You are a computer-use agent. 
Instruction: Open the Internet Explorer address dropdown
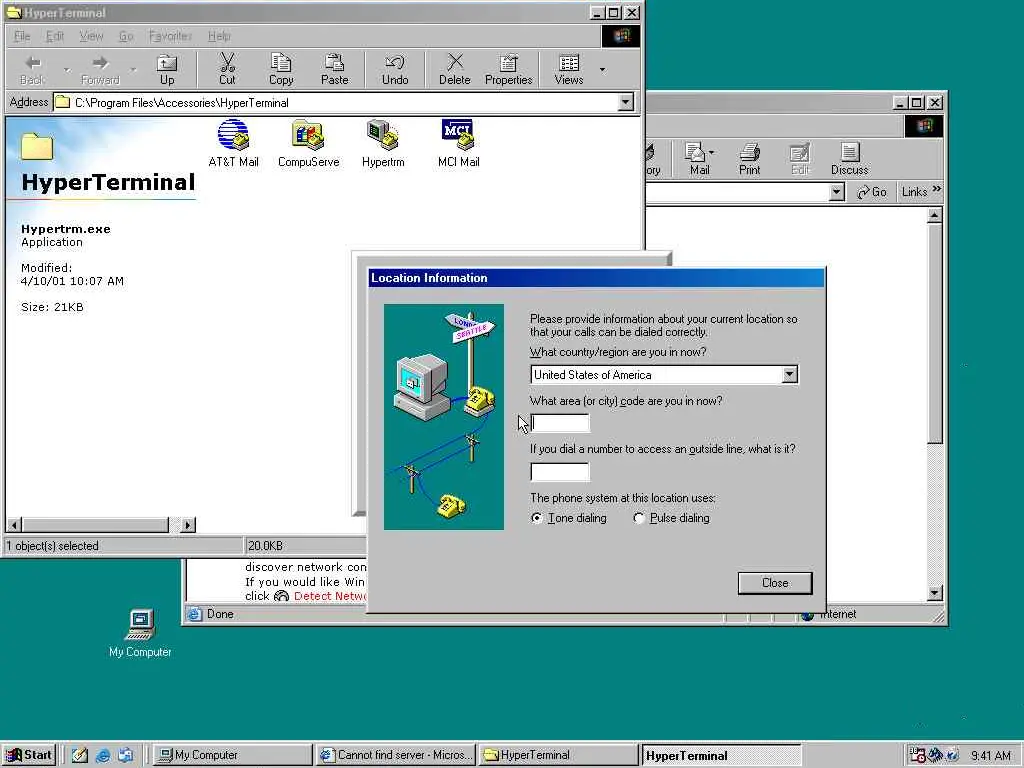837,192
